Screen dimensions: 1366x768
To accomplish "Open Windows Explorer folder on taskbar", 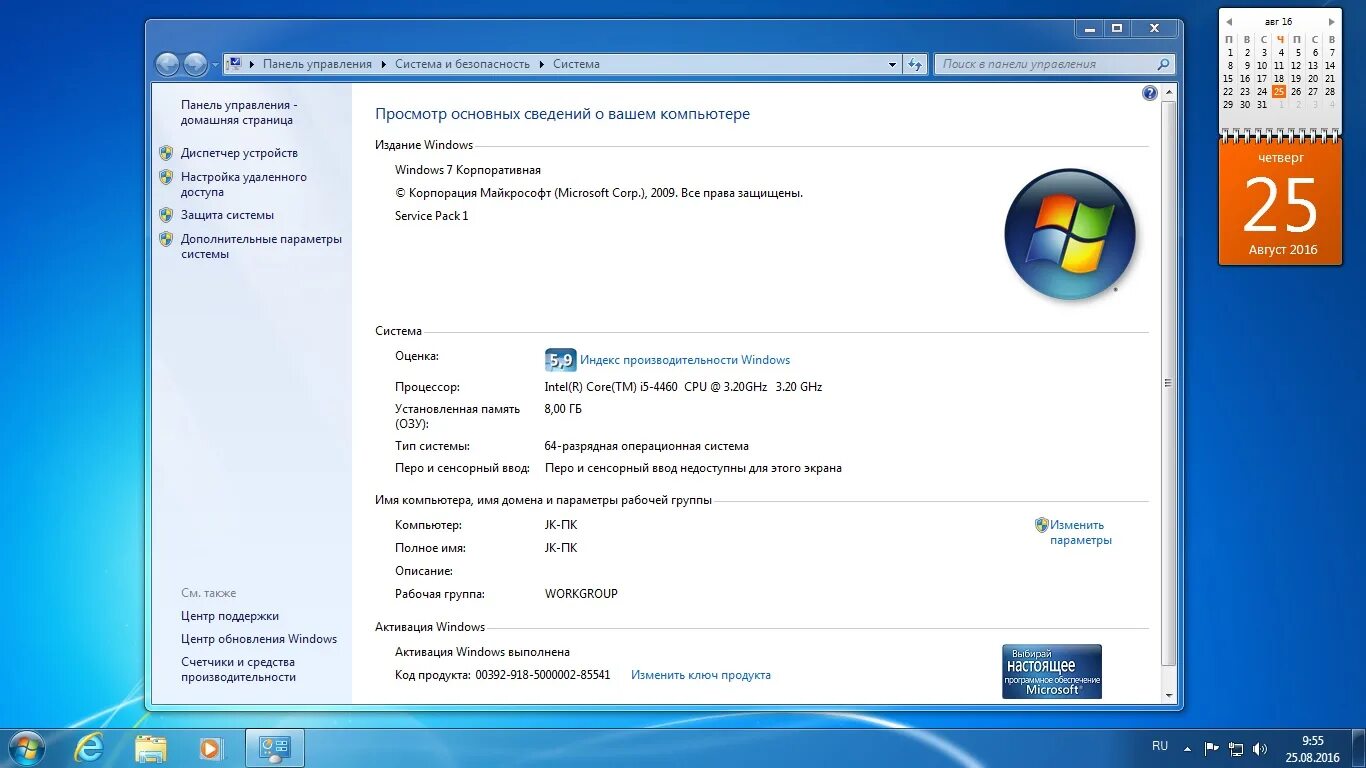I will point(151,748).
